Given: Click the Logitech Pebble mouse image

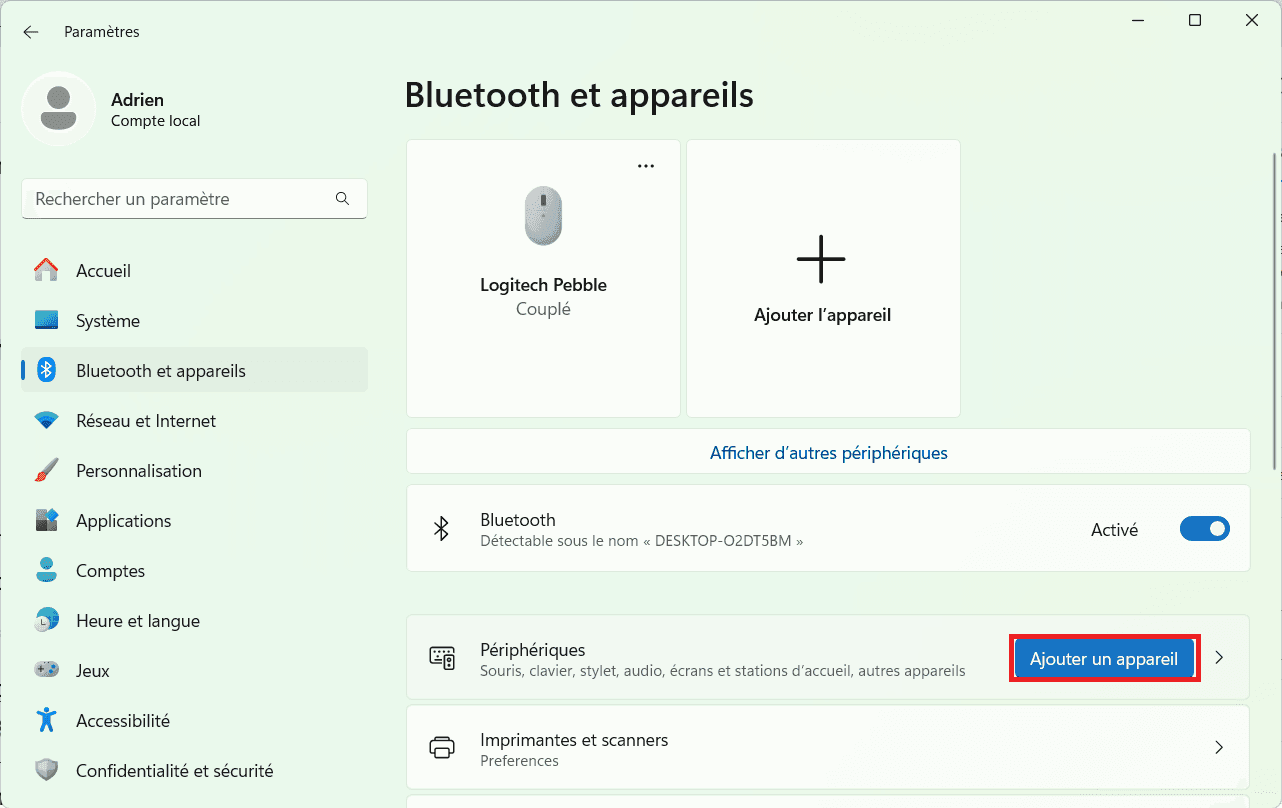Looking at the screenshot, I should coord(543,216).
